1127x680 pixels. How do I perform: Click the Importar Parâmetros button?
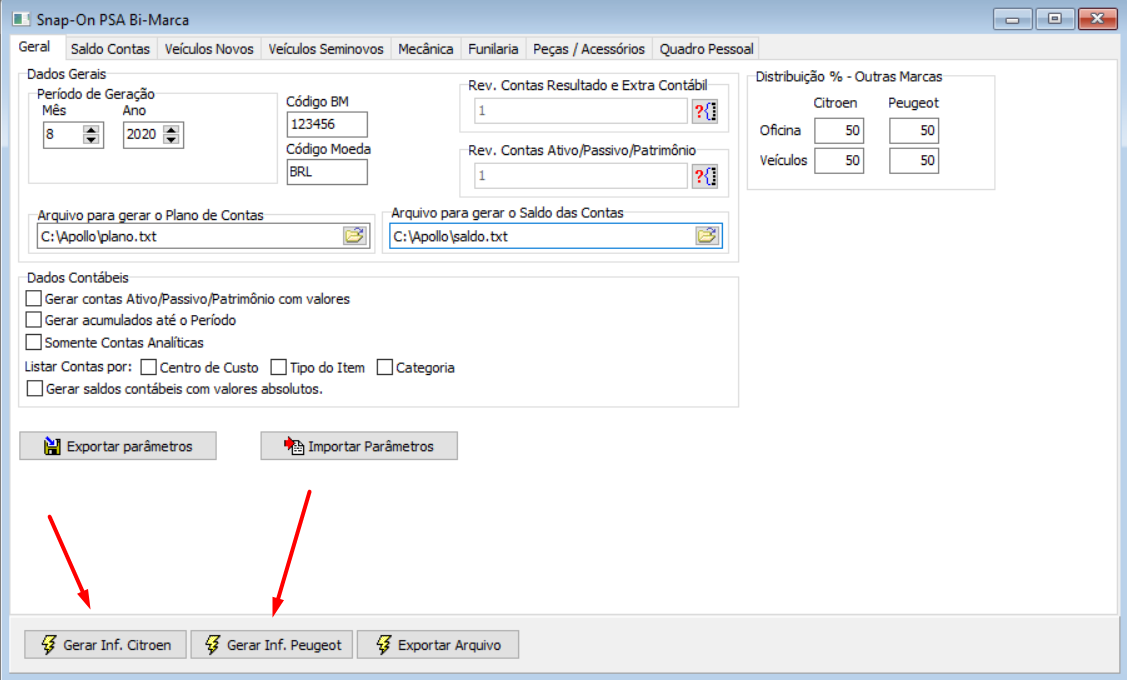tap(359, 446)
